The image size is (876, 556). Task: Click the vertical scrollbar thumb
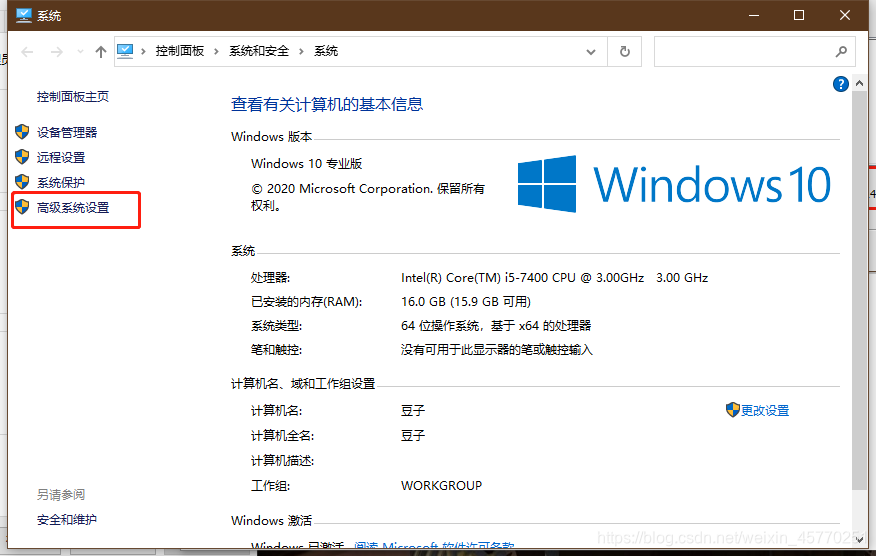[859, 291]
